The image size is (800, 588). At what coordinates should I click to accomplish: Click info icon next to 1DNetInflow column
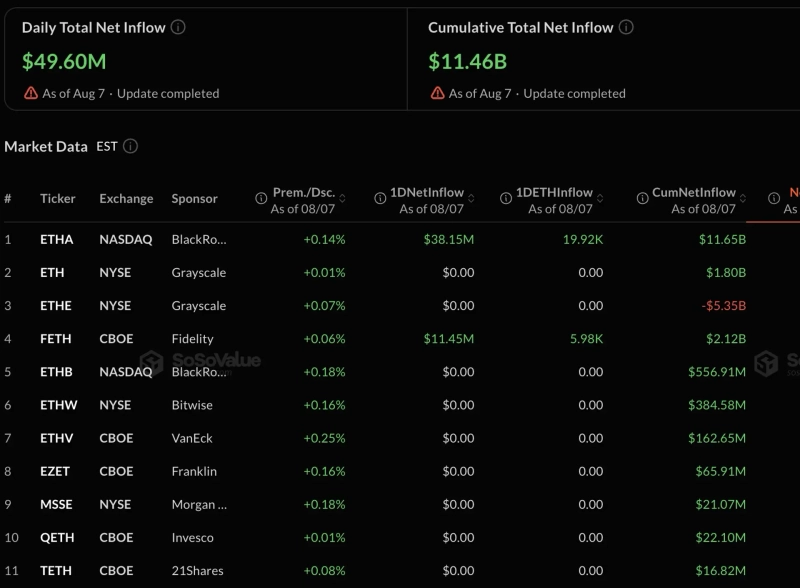[x=380, y=198]
